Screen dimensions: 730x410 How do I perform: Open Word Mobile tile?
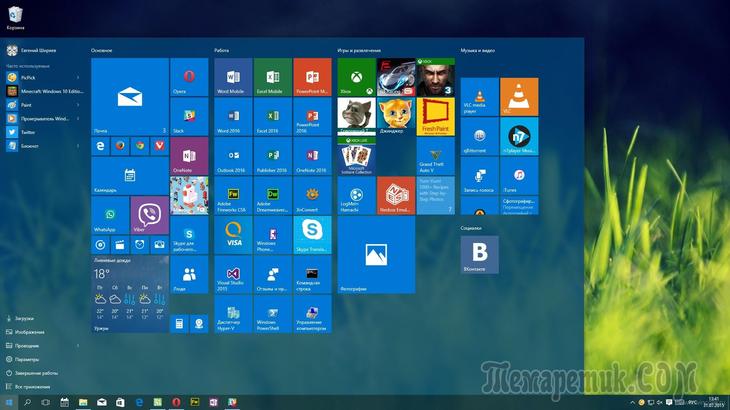tap(233, 77)
